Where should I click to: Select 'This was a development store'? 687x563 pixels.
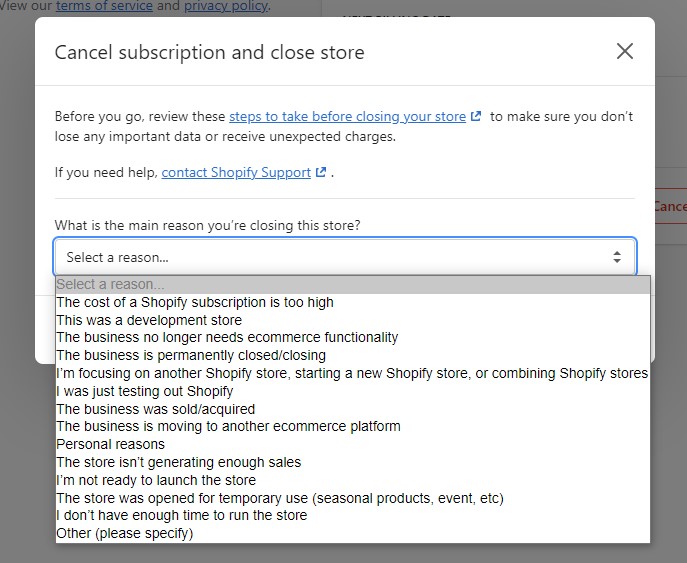(353, 320)
